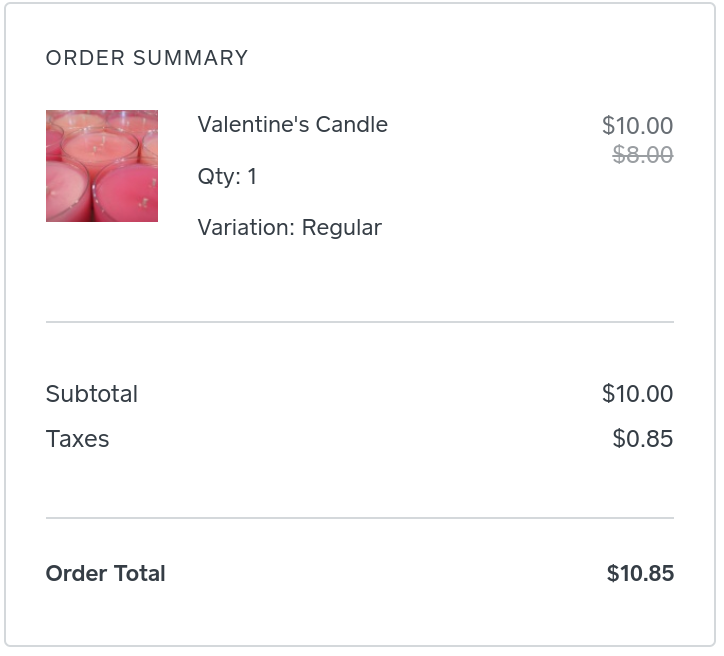Click the word "Total" in bold "Order Total"

pos(140,574)
